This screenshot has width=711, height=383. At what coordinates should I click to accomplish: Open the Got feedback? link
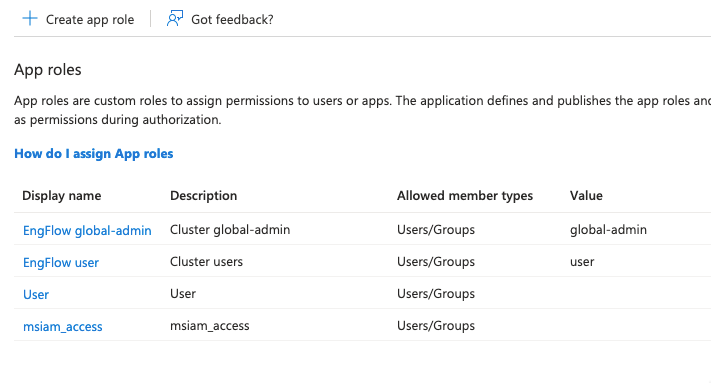point(232,19)
